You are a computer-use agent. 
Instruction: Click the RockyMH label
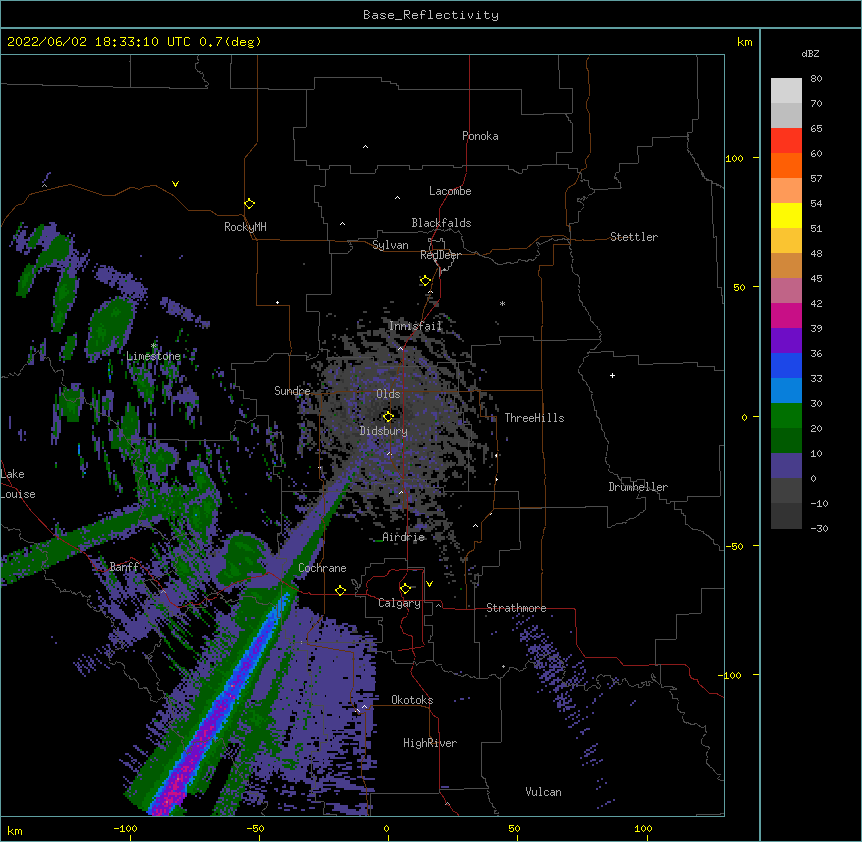pyautogui.click(x=245, y=227)
